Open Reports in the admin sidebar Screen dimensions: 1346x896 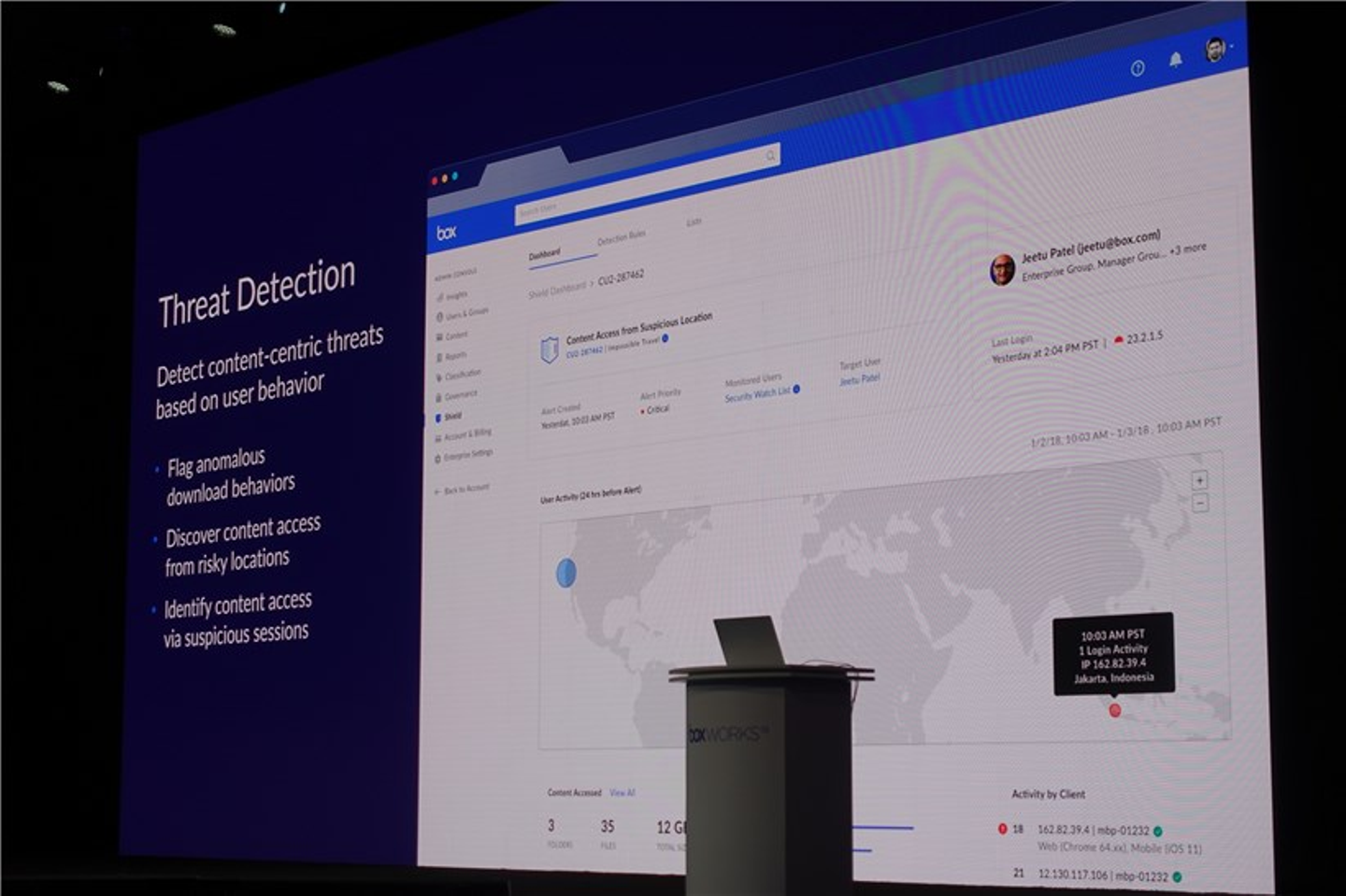[456, 356]
